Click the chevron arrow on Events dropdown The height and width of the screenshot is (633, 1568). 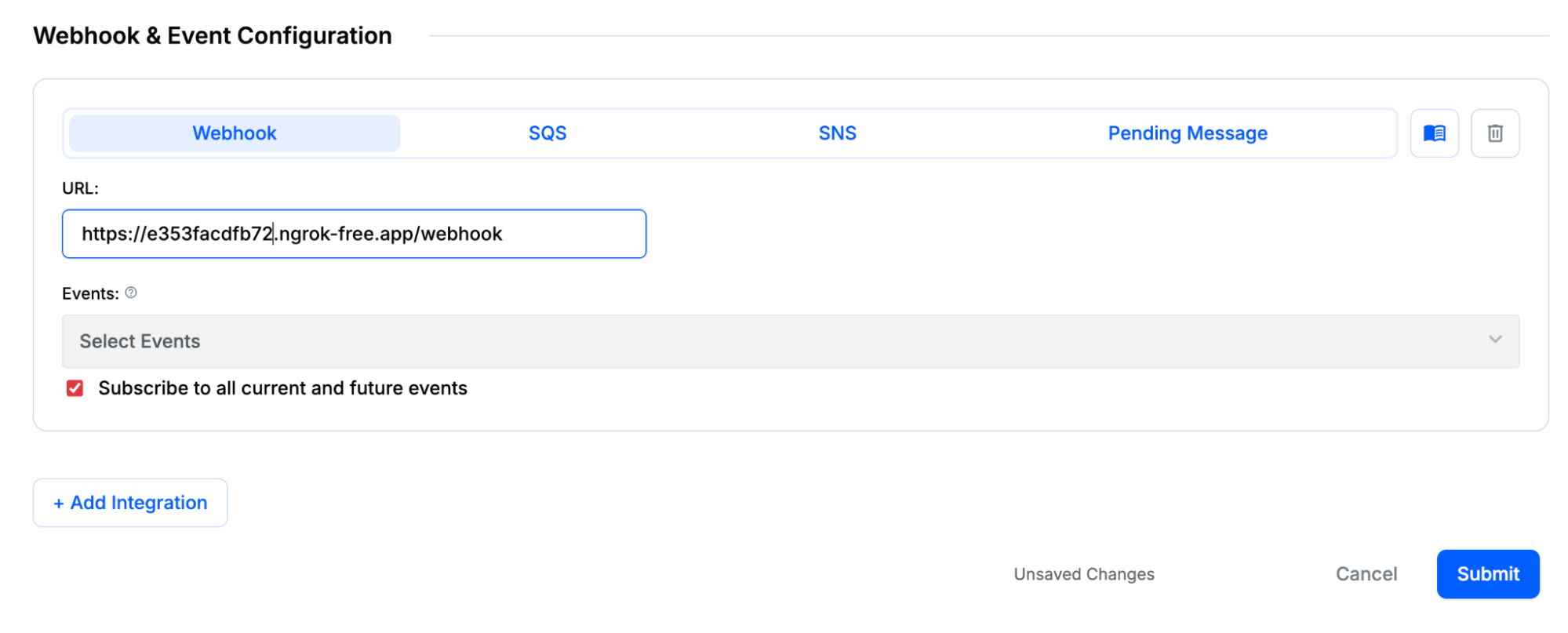[x=1494, y=340]
